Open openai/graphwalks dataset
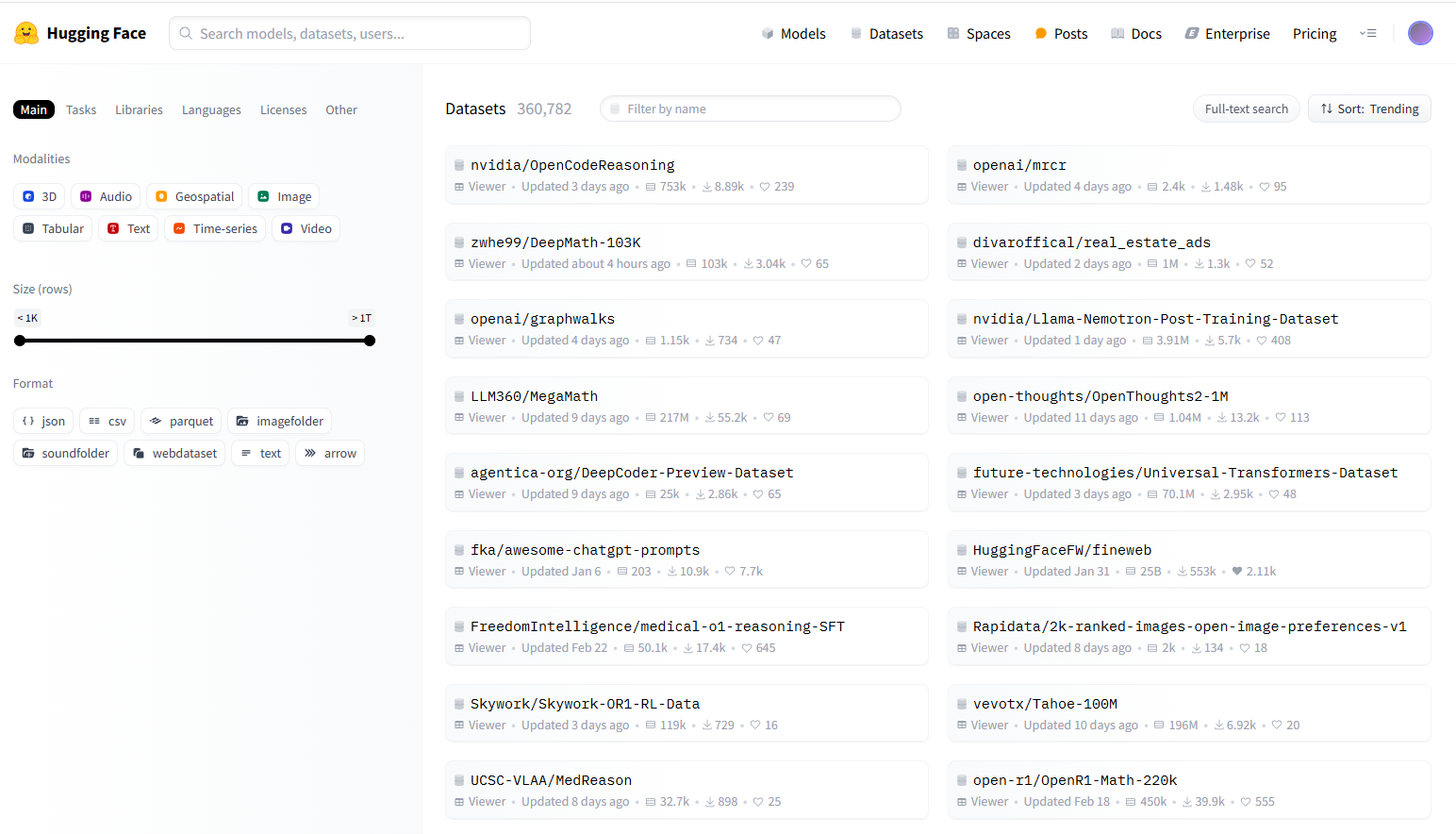This screenshot has height=834, width=1456. tap(687, 328)
